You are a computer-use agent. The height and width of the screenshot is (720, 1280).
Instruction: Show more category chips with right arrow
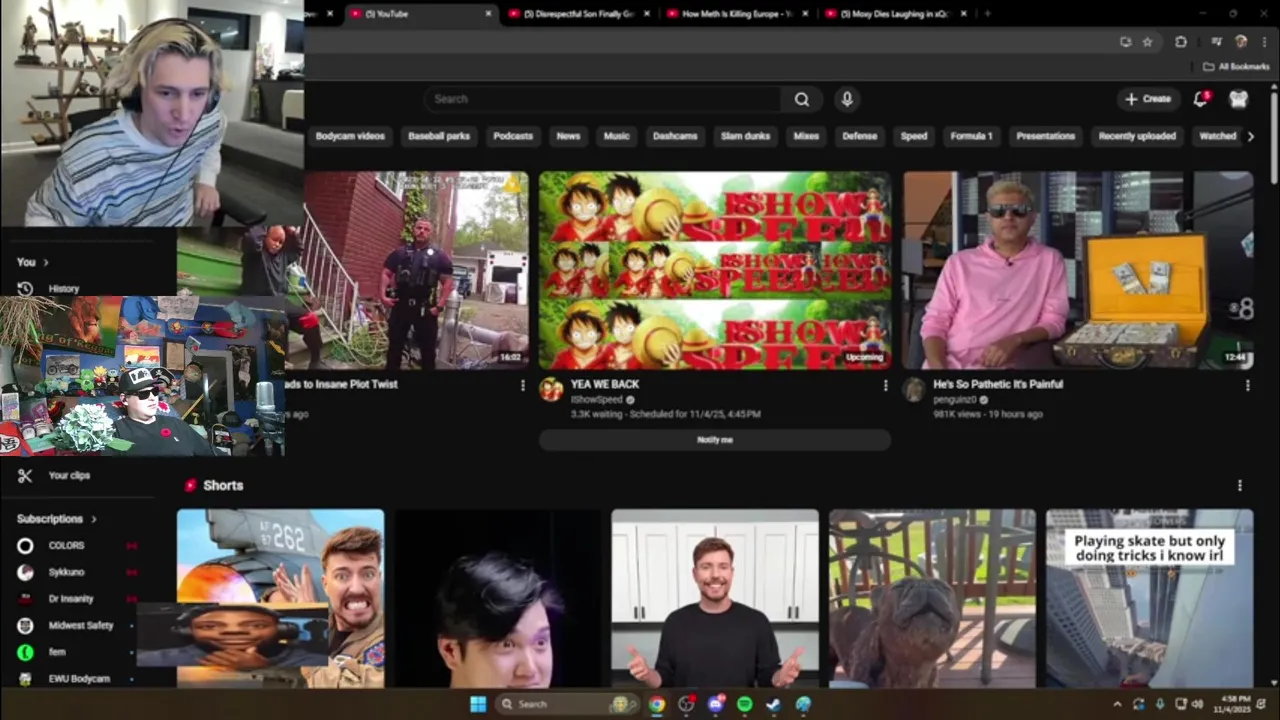click(x=1250, y=136)
